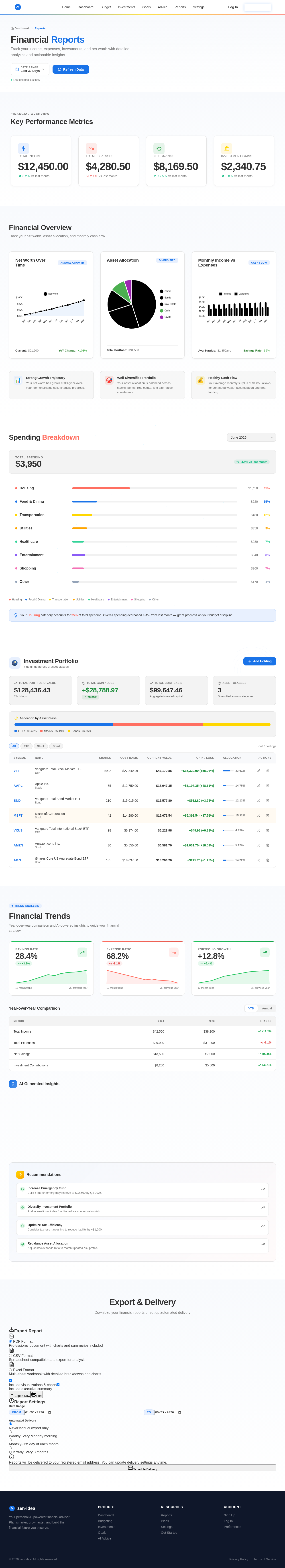Viewport: 285px width, 1568px height.
Task: Open the Reports tab in top navigation
Action: pyautogui.click(x=180, y=7)
